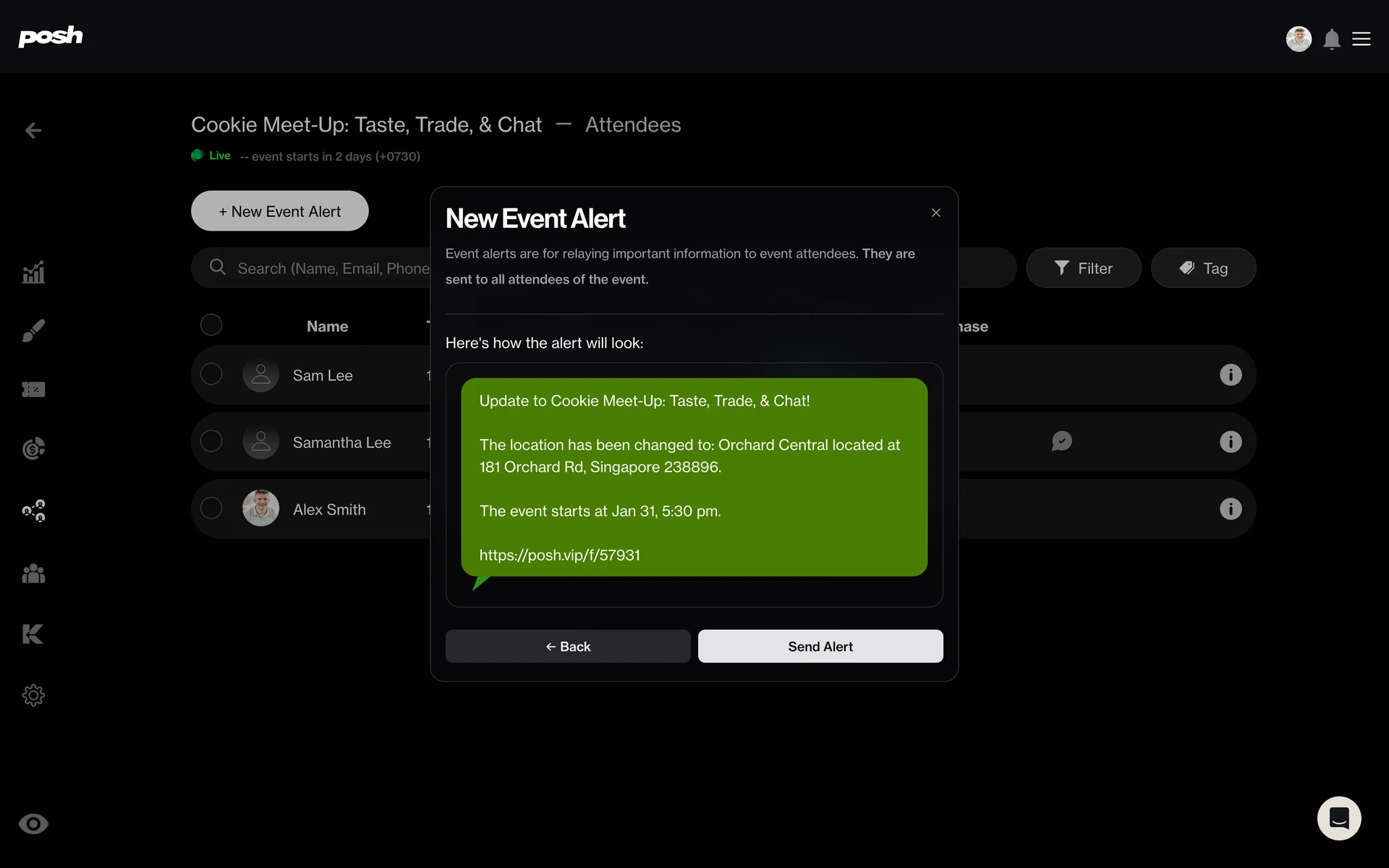Click the analytics chart sidebar icon
The image size is (1389, 868).
coord(33,273)
